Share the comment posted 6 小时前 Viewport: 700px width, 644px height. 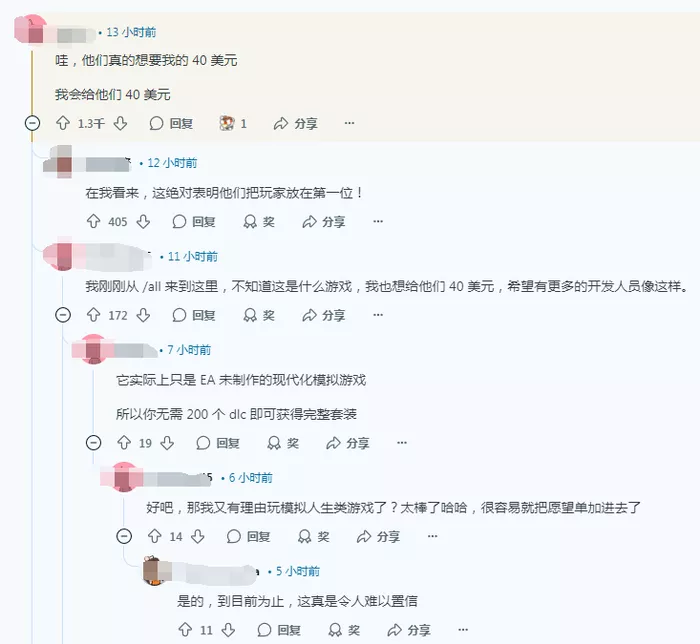pyautogui.click(x=378, y=536)
